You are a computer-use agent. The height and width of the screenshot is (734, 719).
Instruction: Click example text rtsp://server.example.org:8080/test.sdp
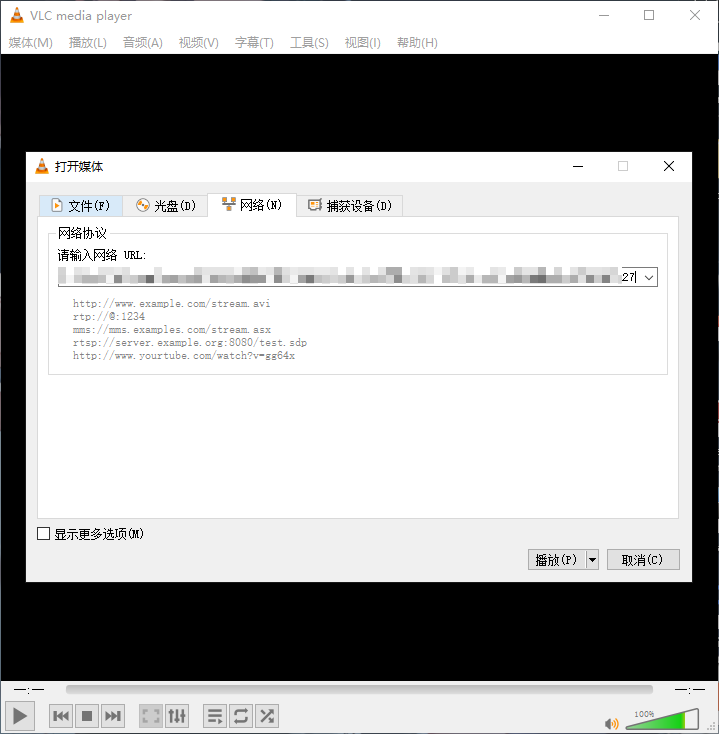[x=190, y=343]
